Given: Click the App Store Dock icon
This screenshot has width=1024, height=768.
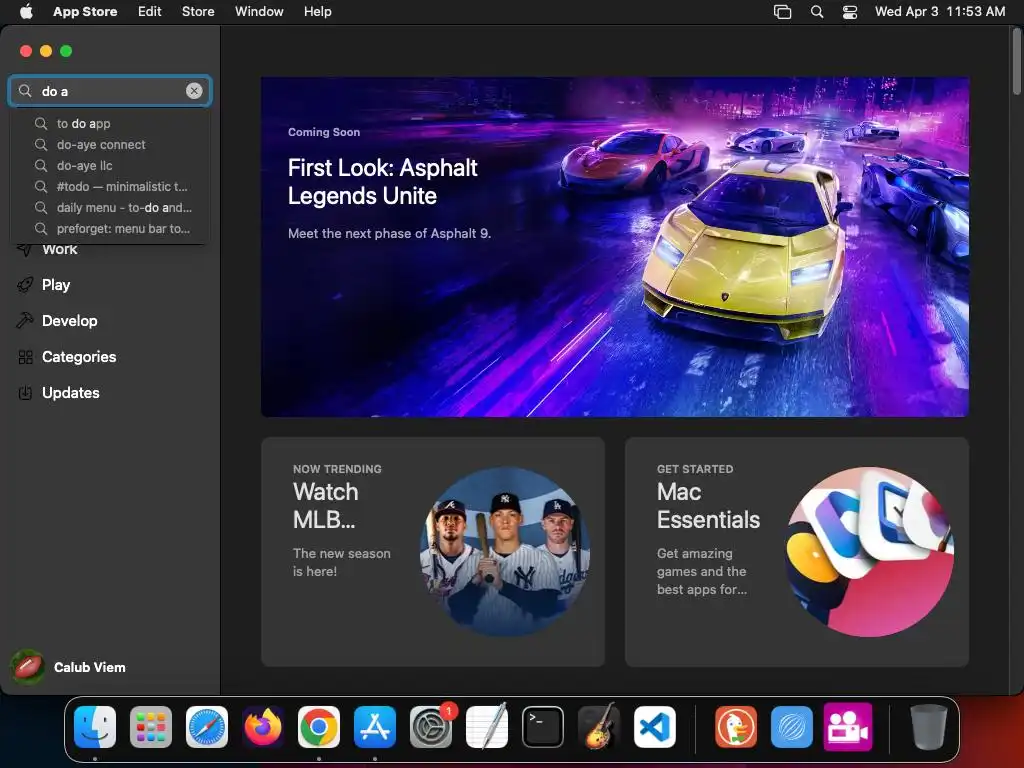Looking at the screenshot, I should coord(375,727).
